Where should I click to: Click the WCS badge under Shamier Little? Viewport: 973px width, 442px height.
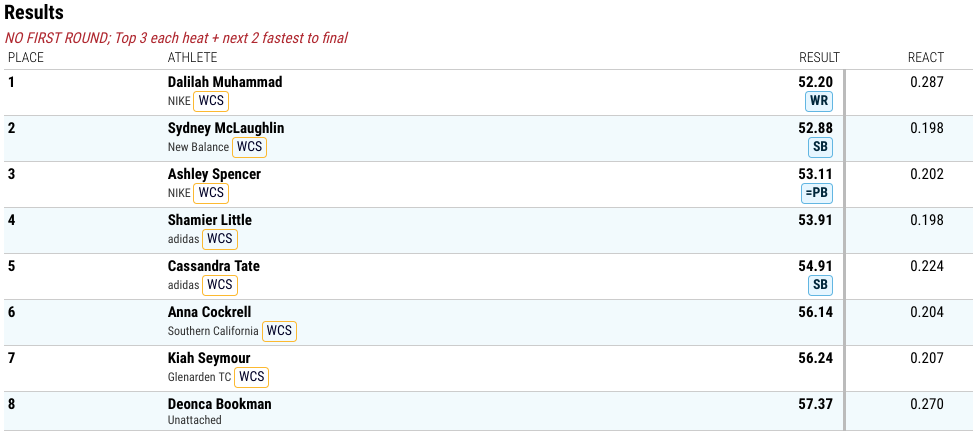click(220, 239)
